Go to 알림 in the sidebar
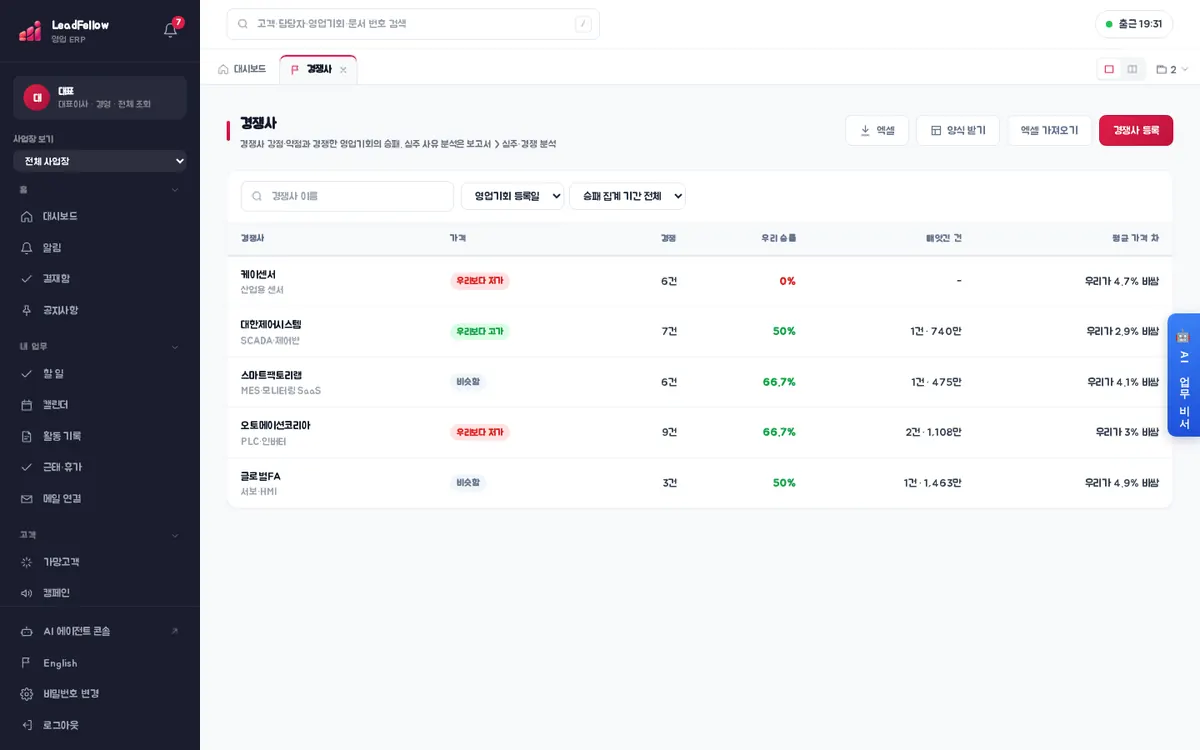This screenshot has height=750, width=1200. [100, 247]
